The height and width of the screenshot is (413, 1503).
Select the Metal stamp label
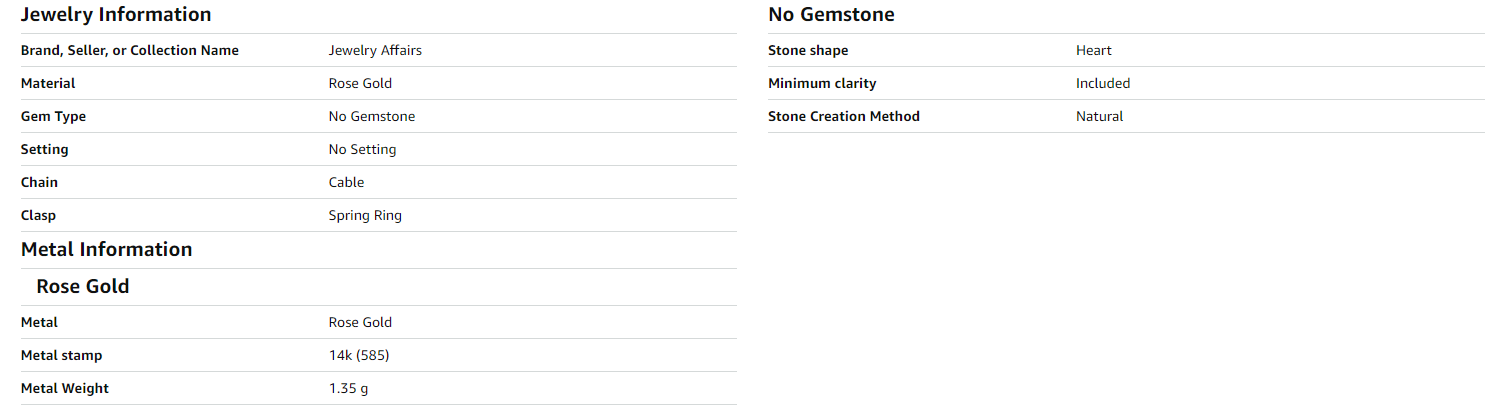(x=61, y=355)
